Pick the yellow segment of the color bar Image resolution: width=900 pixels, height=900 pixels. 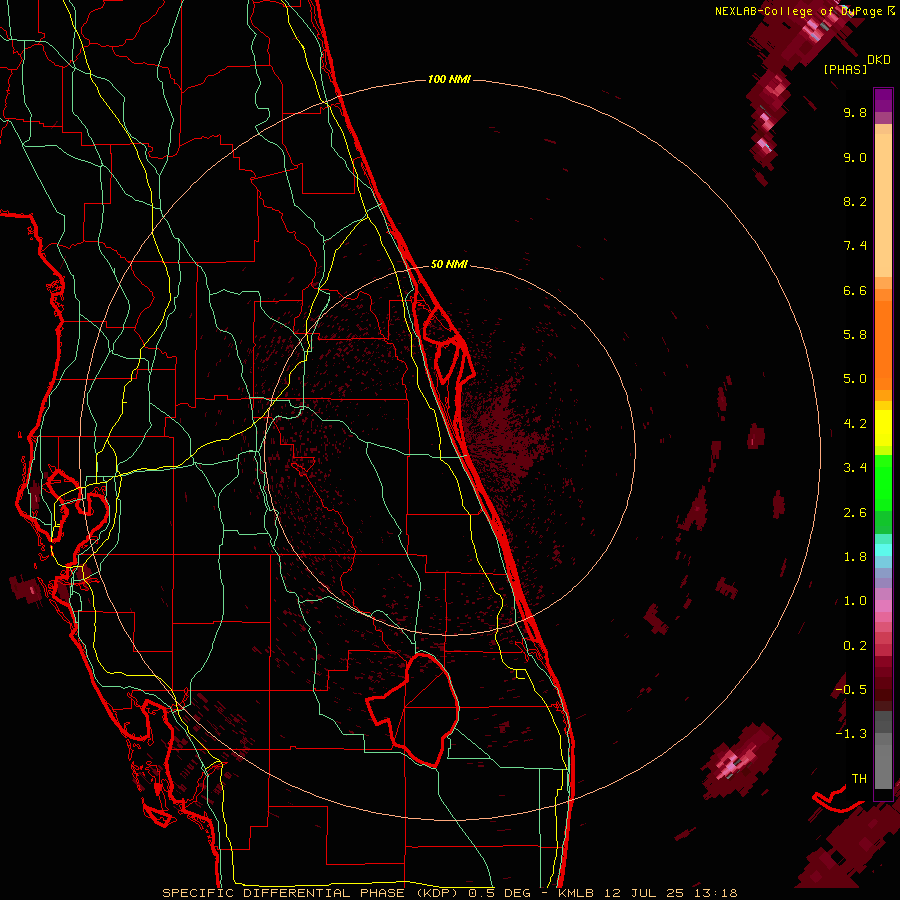point(883,428)
